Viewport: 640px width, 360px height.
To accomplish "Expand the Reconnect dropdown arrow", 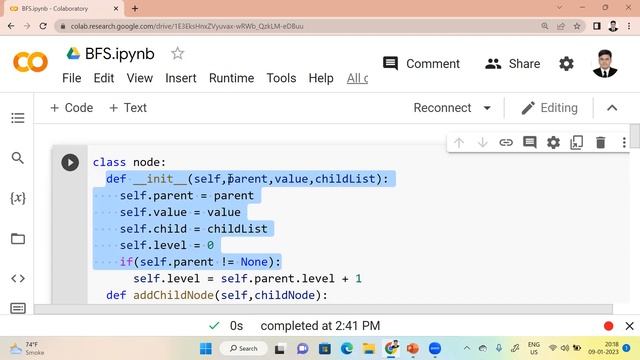I will coord(487,108).
